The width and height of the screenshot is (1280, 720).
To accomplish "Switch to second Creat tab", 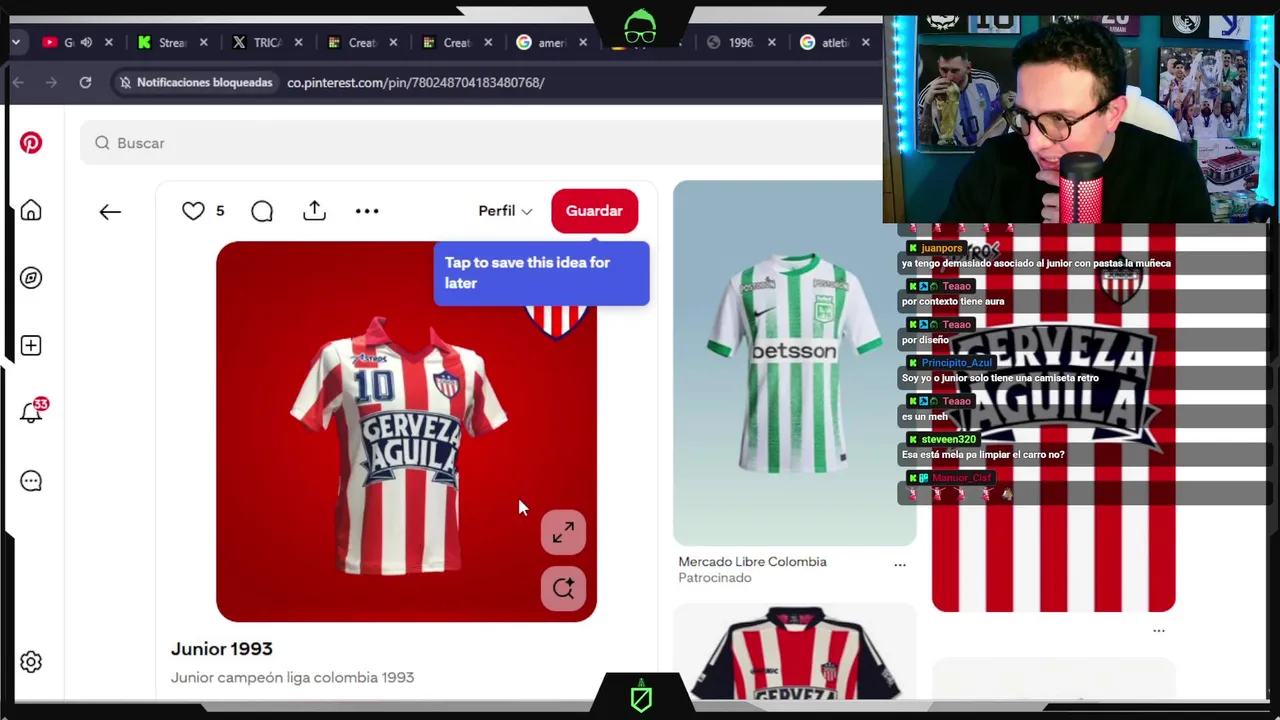I will tap(447, 42).
